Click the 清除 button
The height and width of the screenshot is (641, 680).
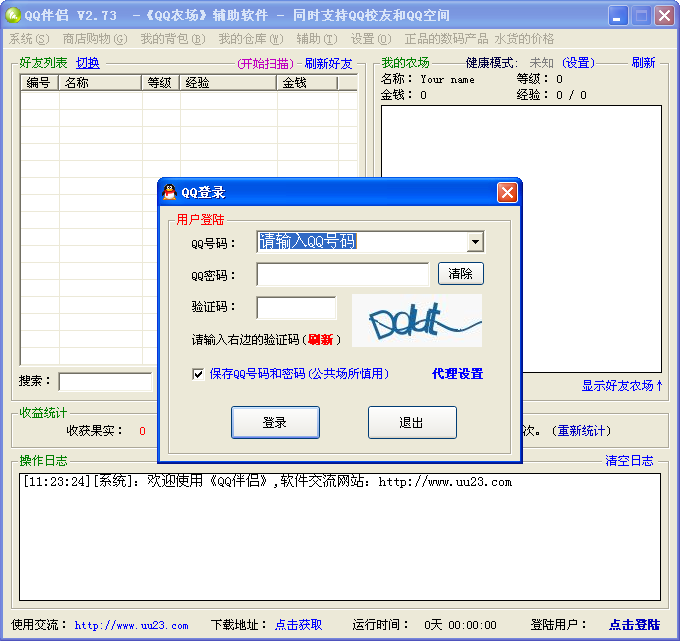tap(461, 274)
